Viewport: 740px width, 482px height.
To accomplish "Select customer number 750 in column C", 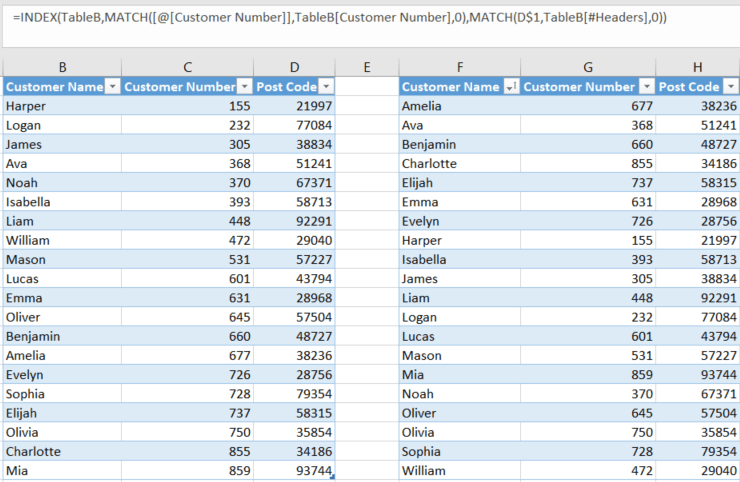I will (187, 432).
